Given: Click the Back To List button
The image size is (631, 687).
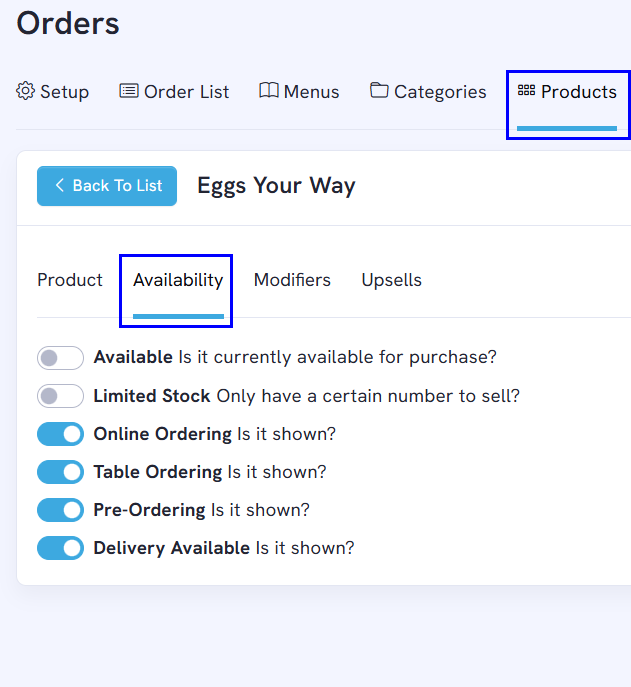Looking at the screenshot, I should [107, 186].
